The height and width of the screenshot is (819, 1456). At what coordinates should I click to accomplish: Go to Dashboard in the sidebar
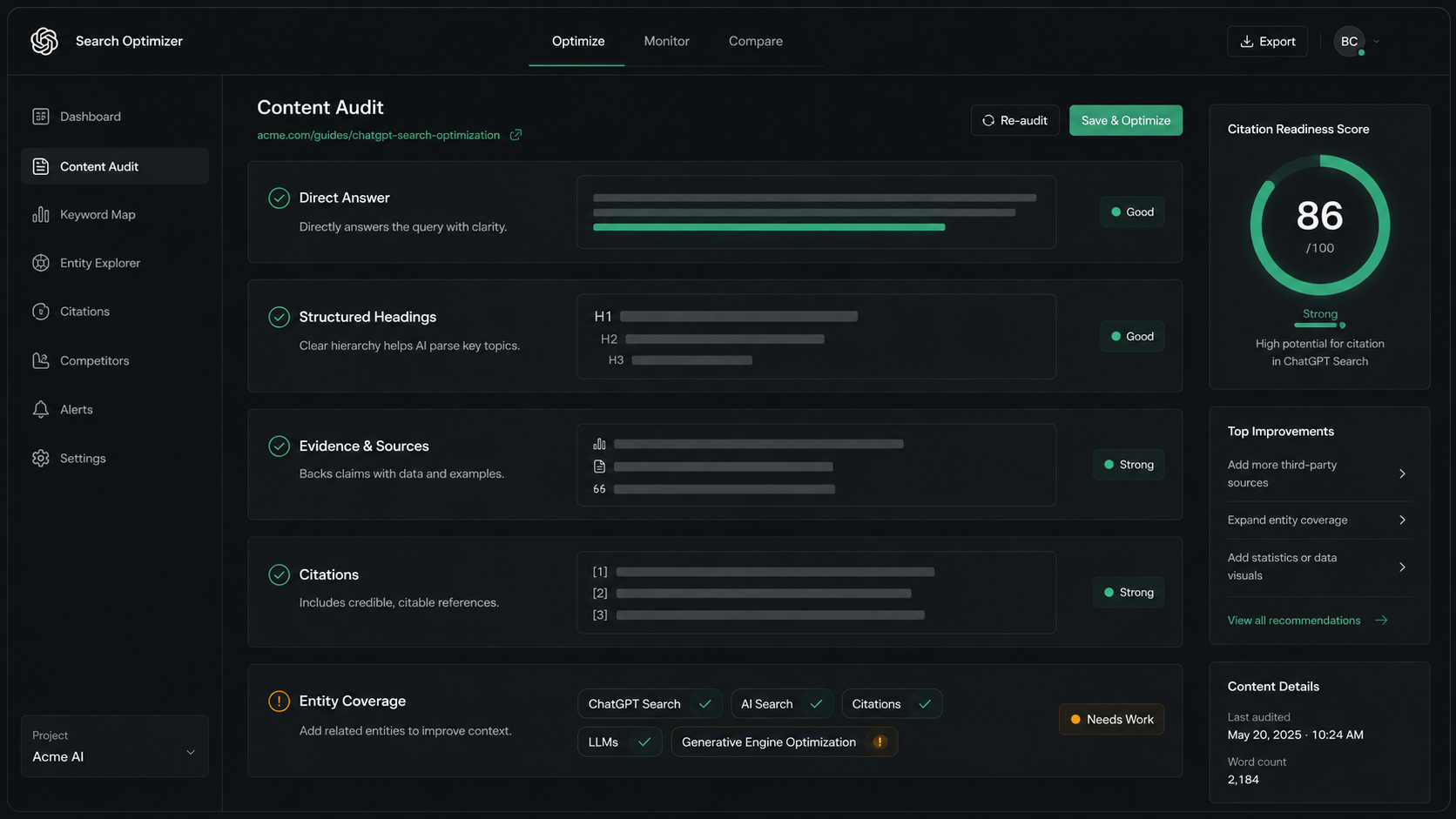click(x=115, y=117)
